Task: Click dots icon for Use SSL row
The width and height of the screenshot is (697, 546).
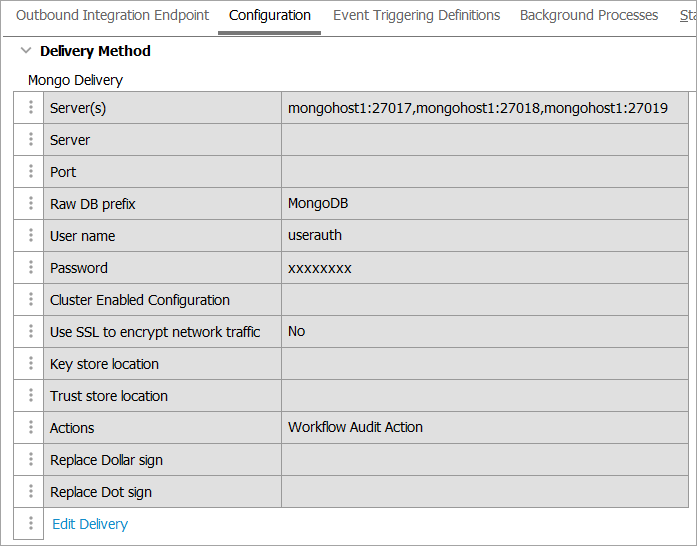Action: pos(30,332)
